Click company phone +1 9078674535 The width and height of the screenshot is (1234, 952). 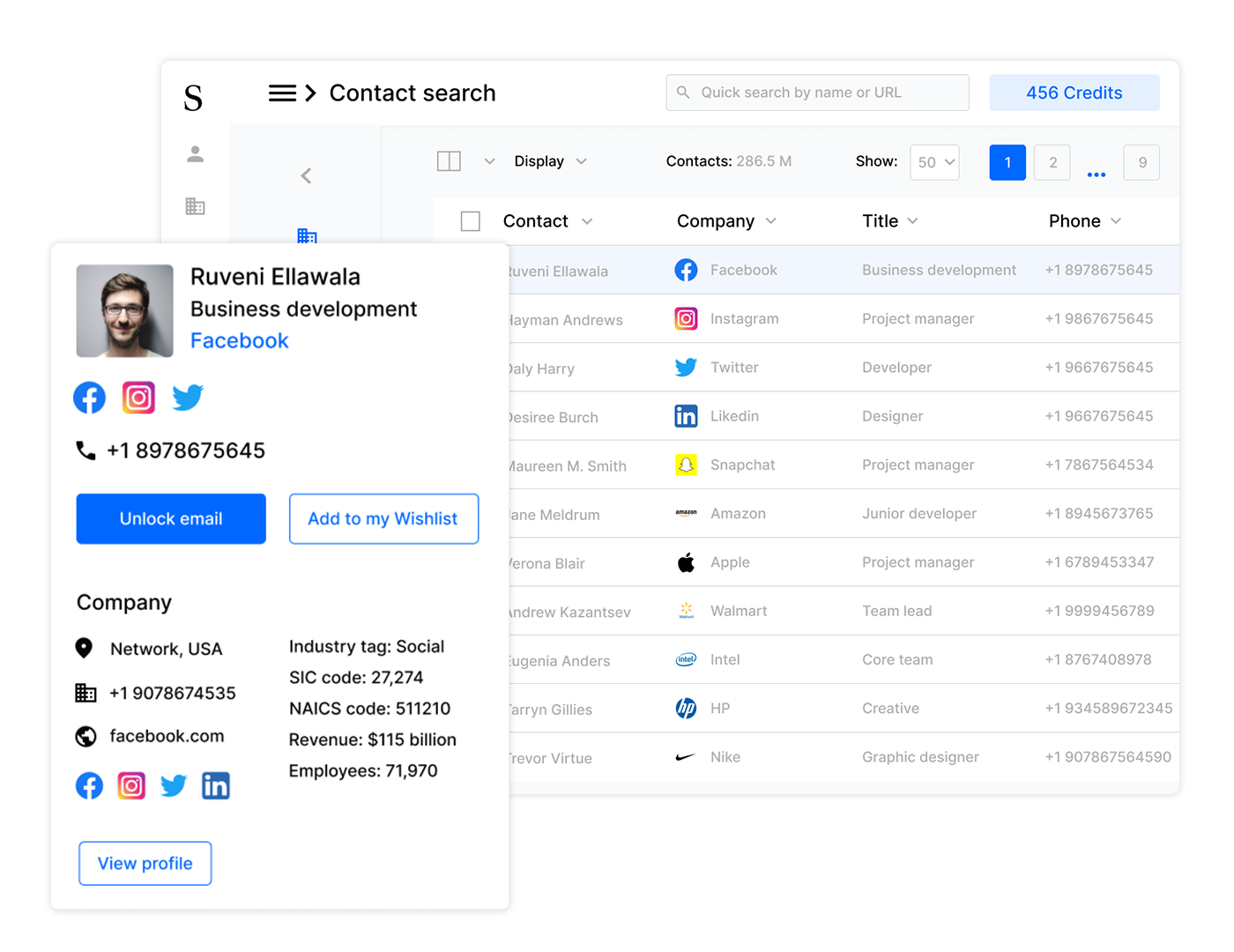click(x=173, y=693)
